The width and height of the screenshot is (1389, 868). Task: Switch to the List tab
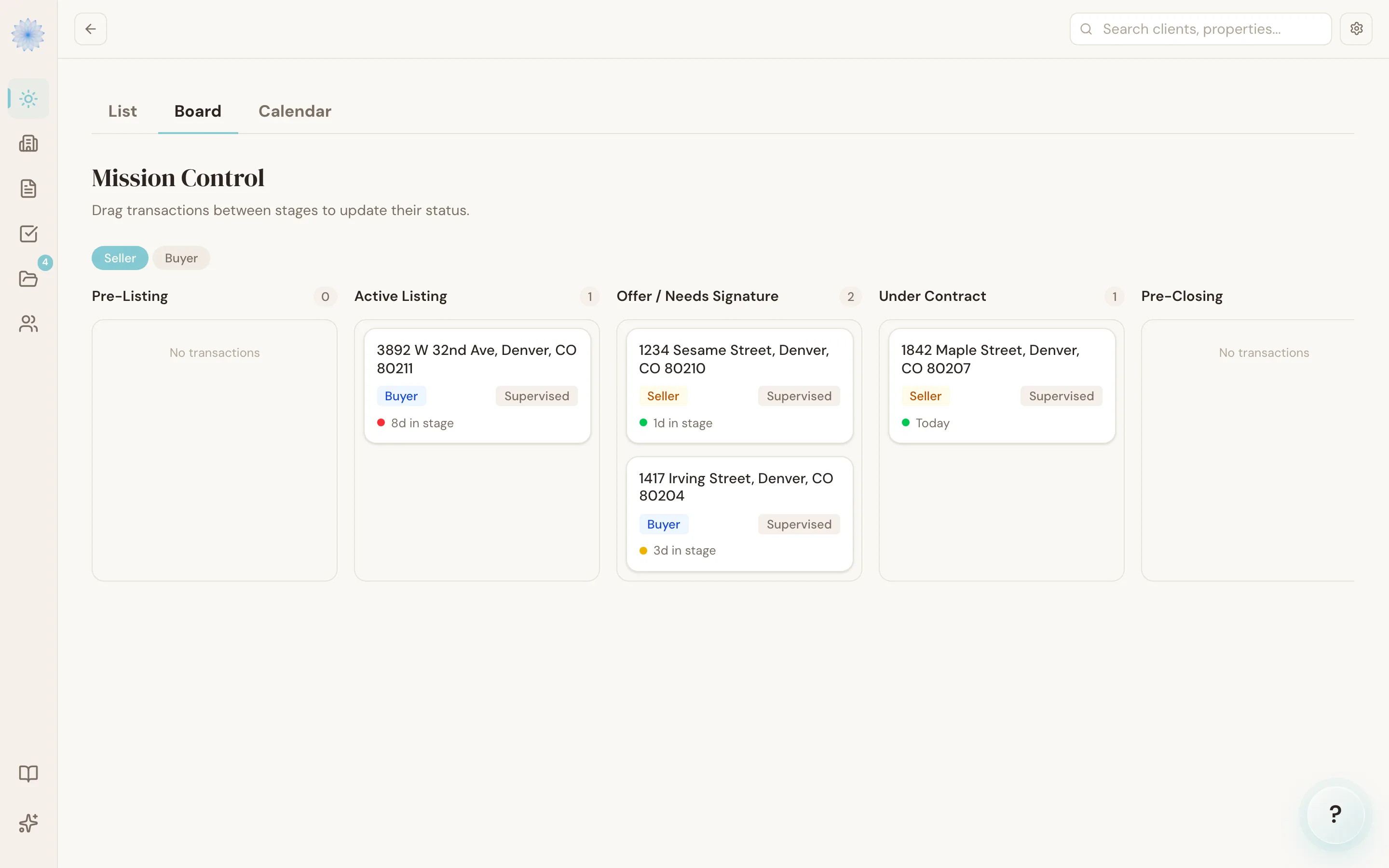pos(122,111)
